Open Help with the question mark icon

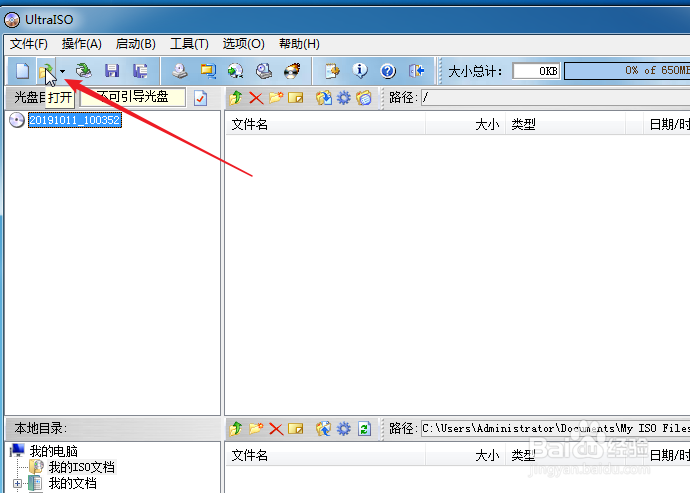click(388, 71)
